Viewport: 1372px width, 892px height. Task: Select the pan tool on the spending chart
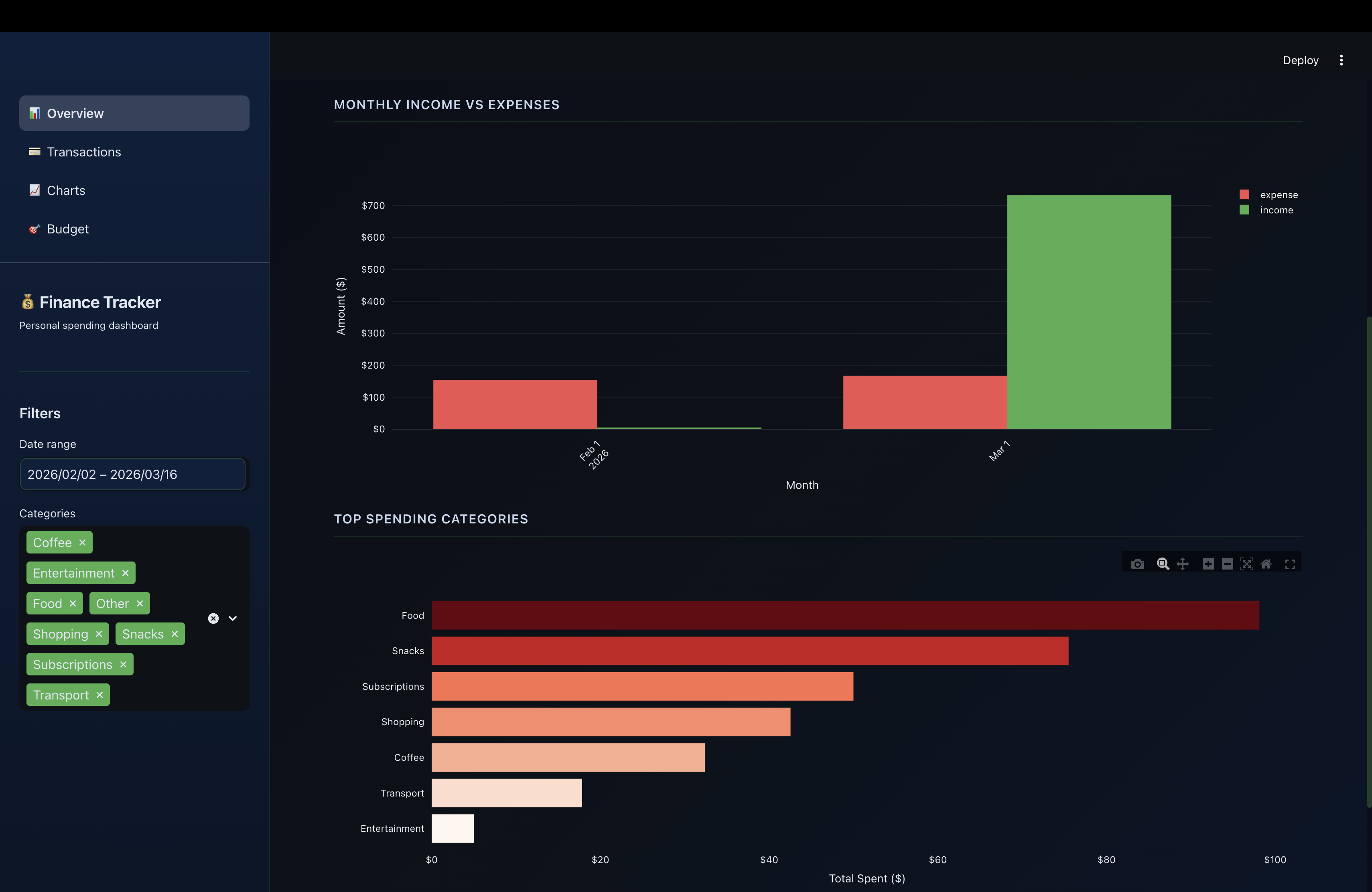pyautogui.click(x=1183, y=564)
